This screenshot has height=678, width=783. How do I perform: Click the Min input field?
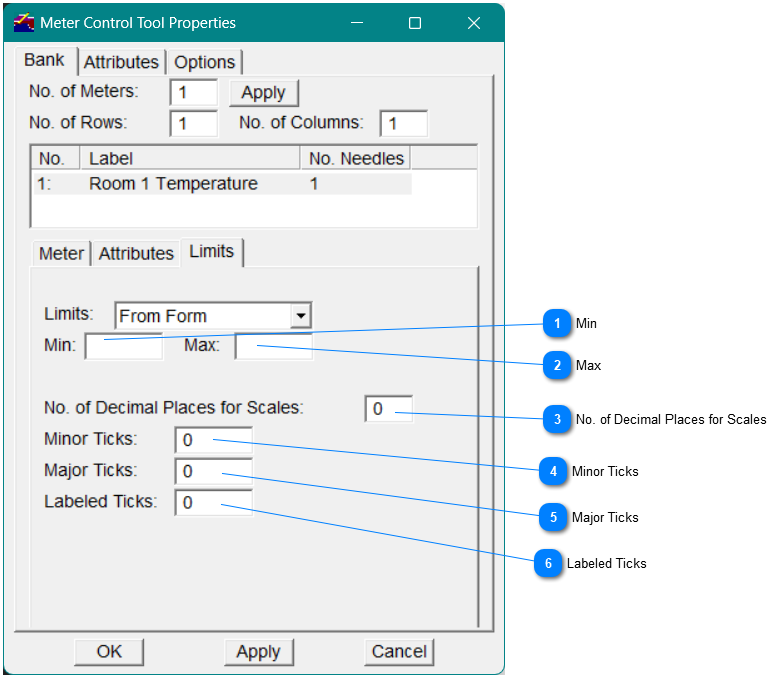[124, 346]
